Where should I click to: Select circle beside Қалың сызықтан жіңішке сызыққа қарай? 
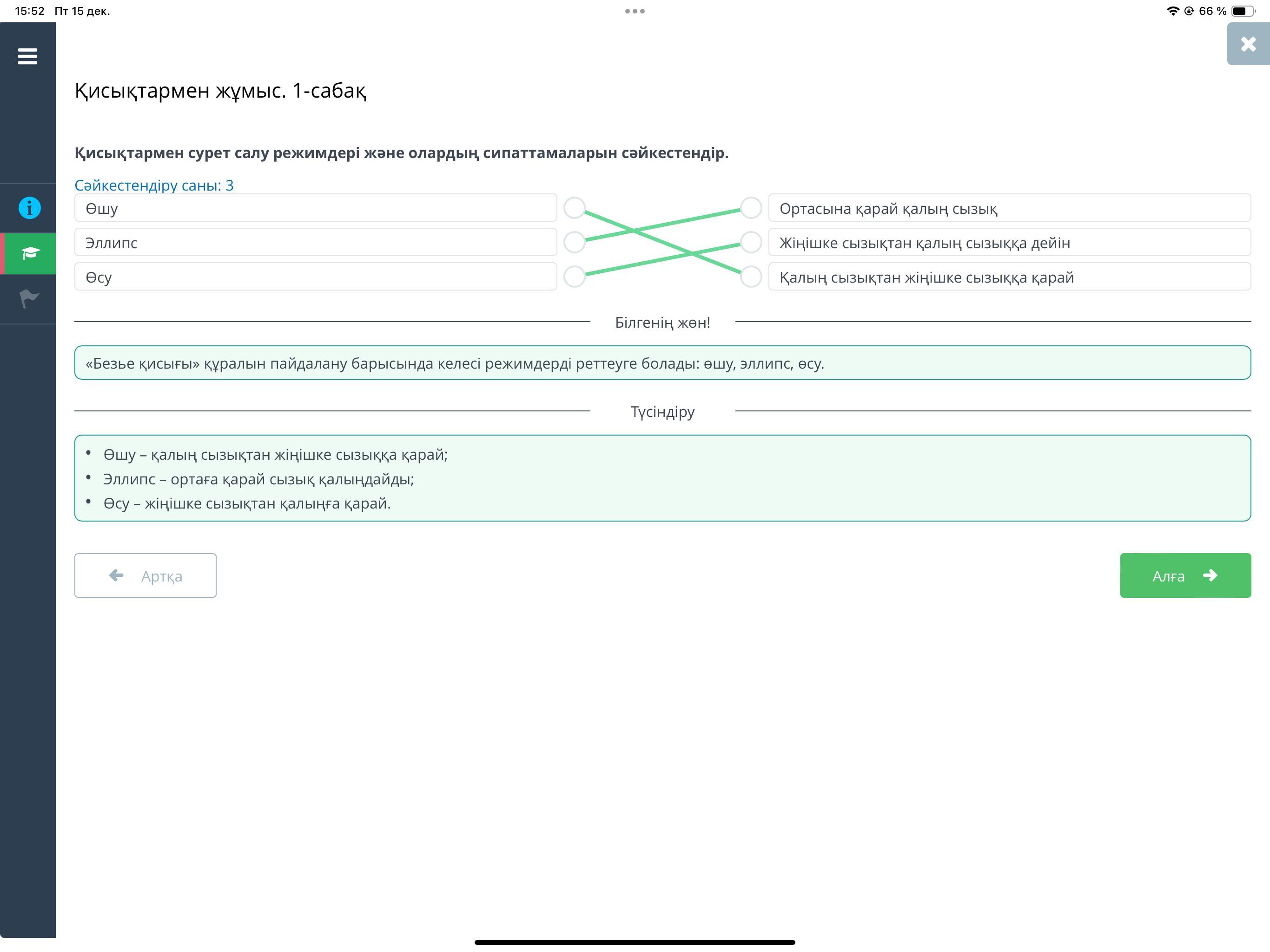click(x=751, y=277)
